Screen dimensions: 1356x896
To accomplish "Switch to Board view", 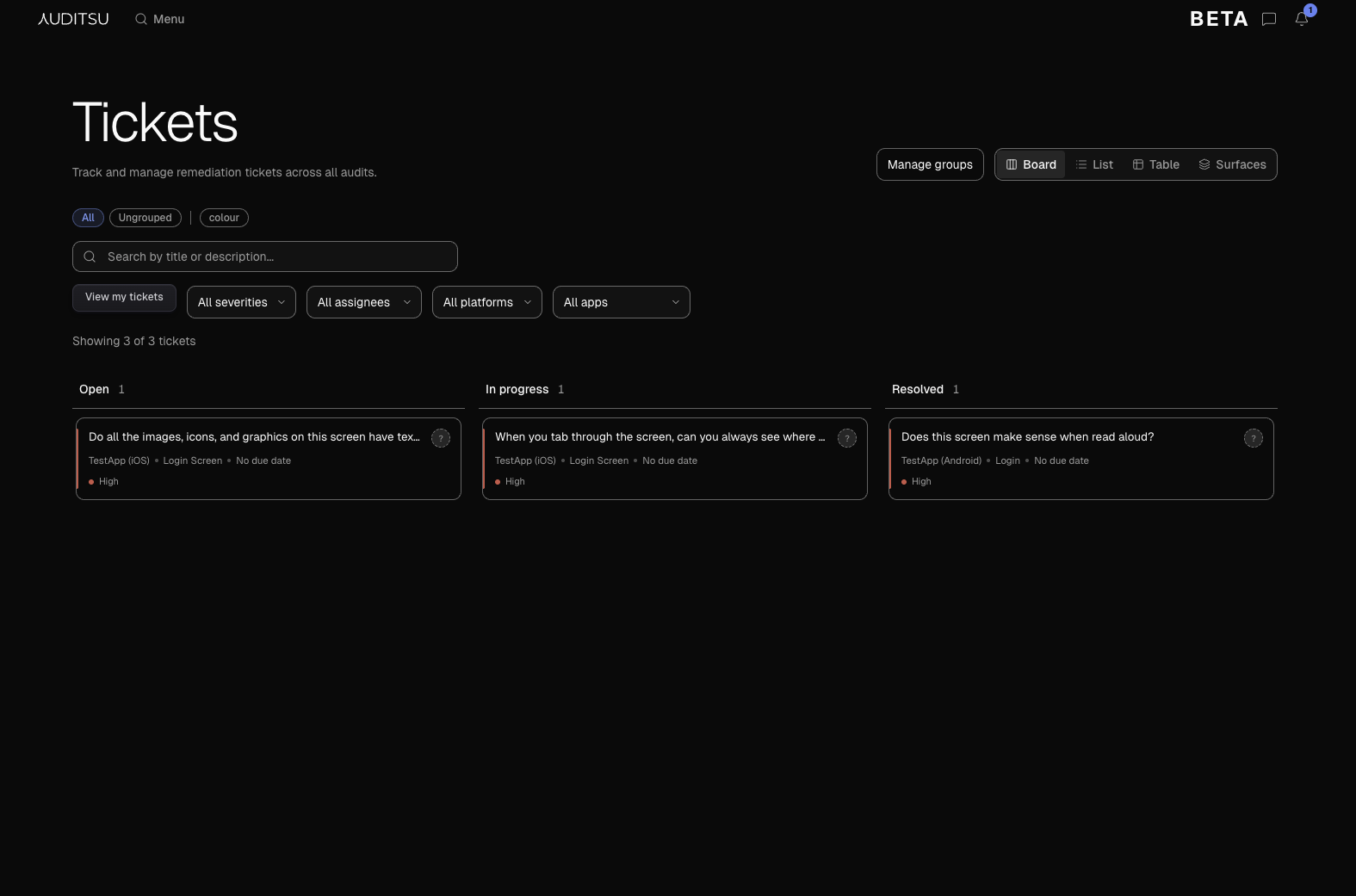I will coord(1031,164).
